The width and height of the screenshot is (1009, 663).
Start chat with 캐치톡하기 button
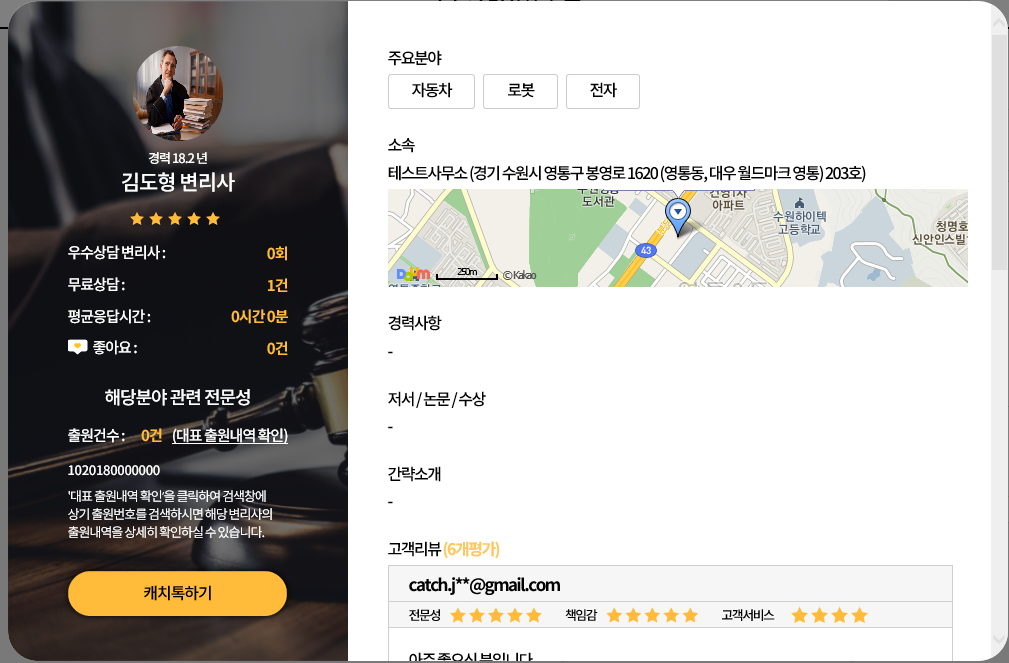(178, 593)
